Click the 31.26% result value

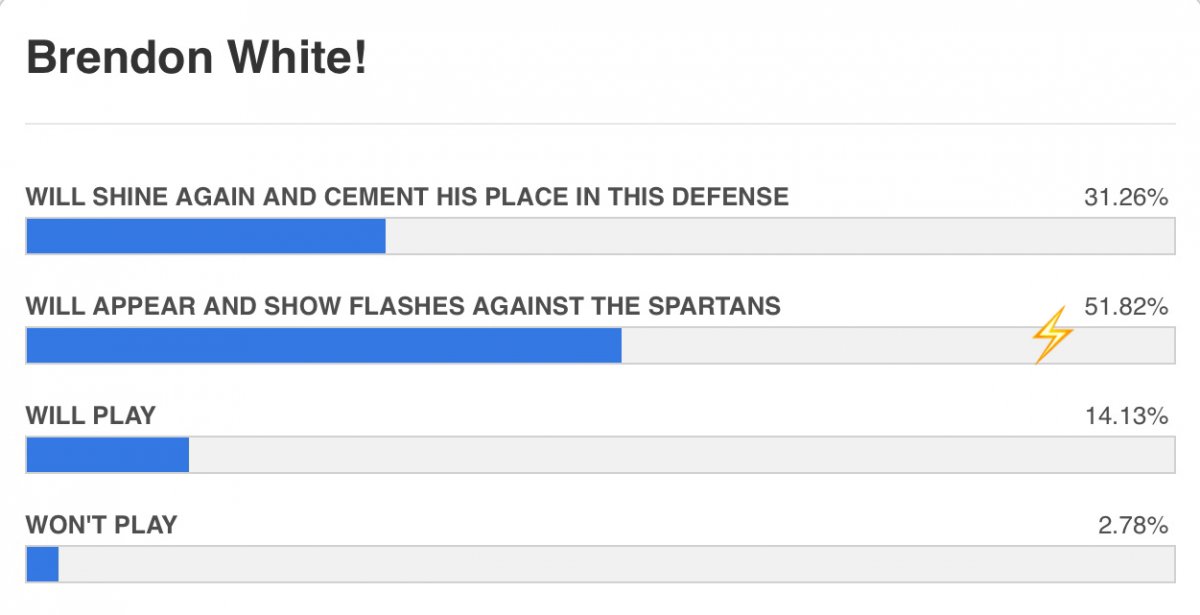[1126, 198]
